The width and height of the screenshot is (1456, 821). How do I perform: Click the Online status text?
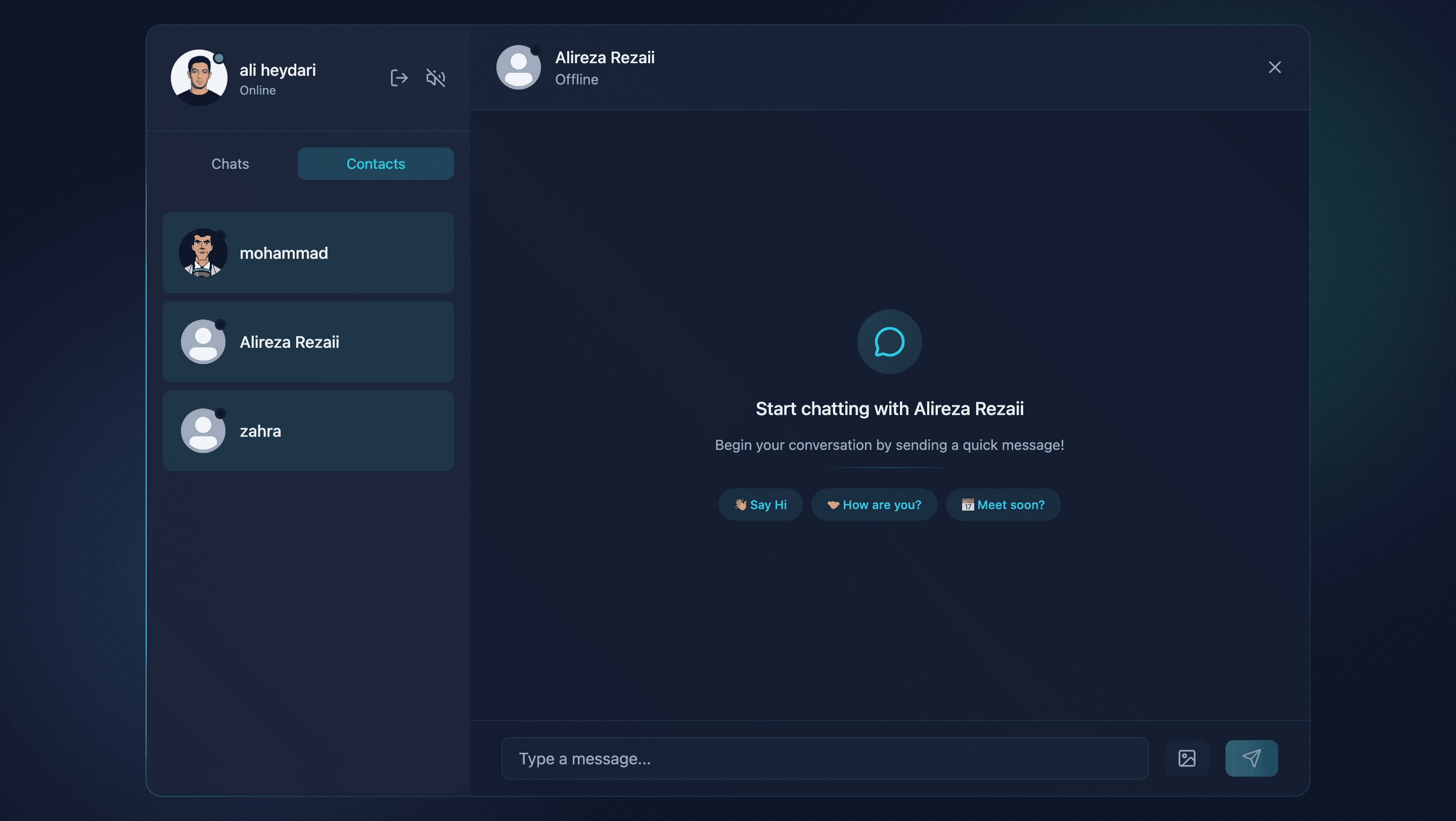(258, 90)
